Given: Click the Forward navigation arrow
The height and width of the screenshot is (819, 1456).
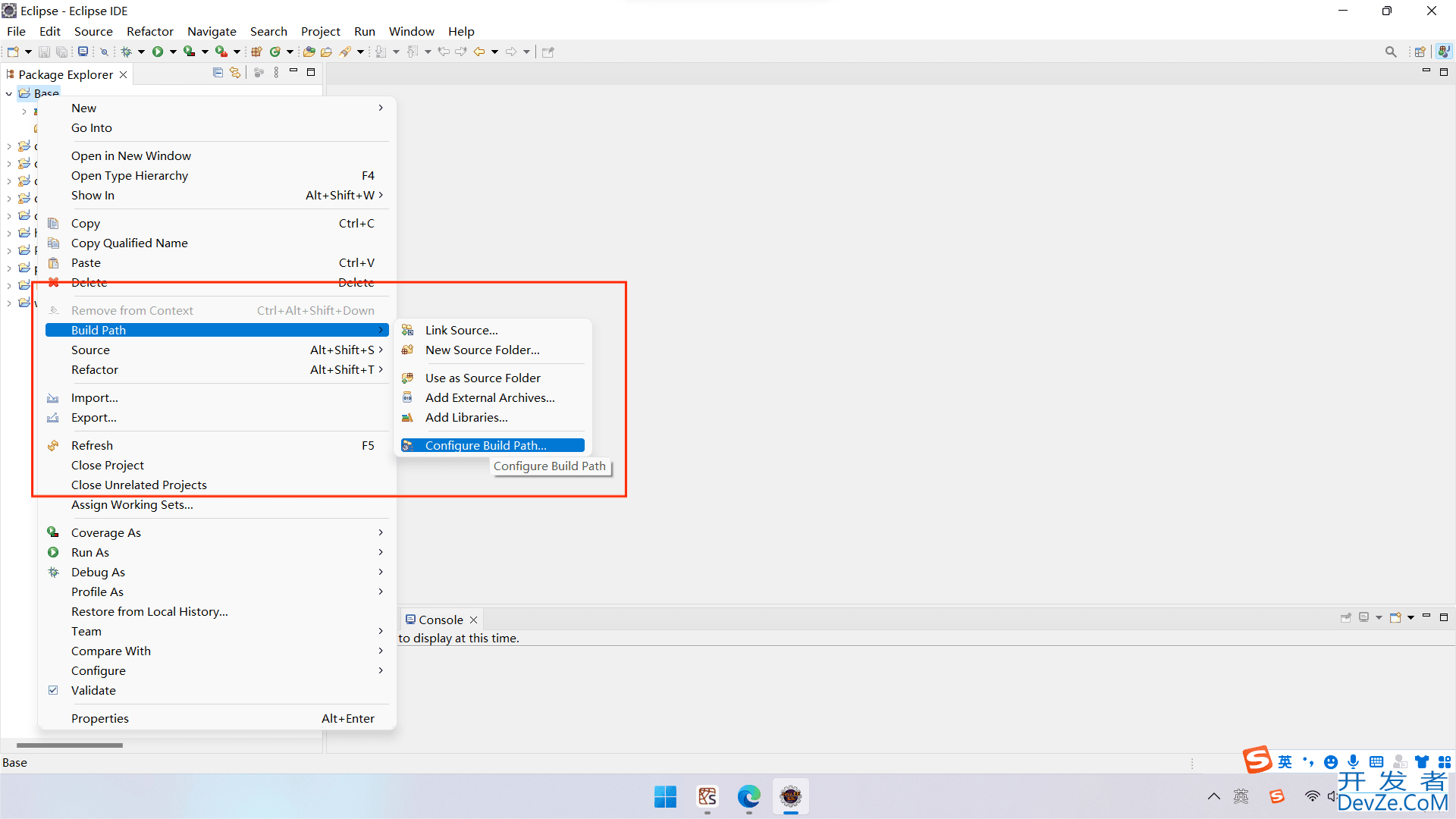Looking at the screenshot, I should 511,52.
